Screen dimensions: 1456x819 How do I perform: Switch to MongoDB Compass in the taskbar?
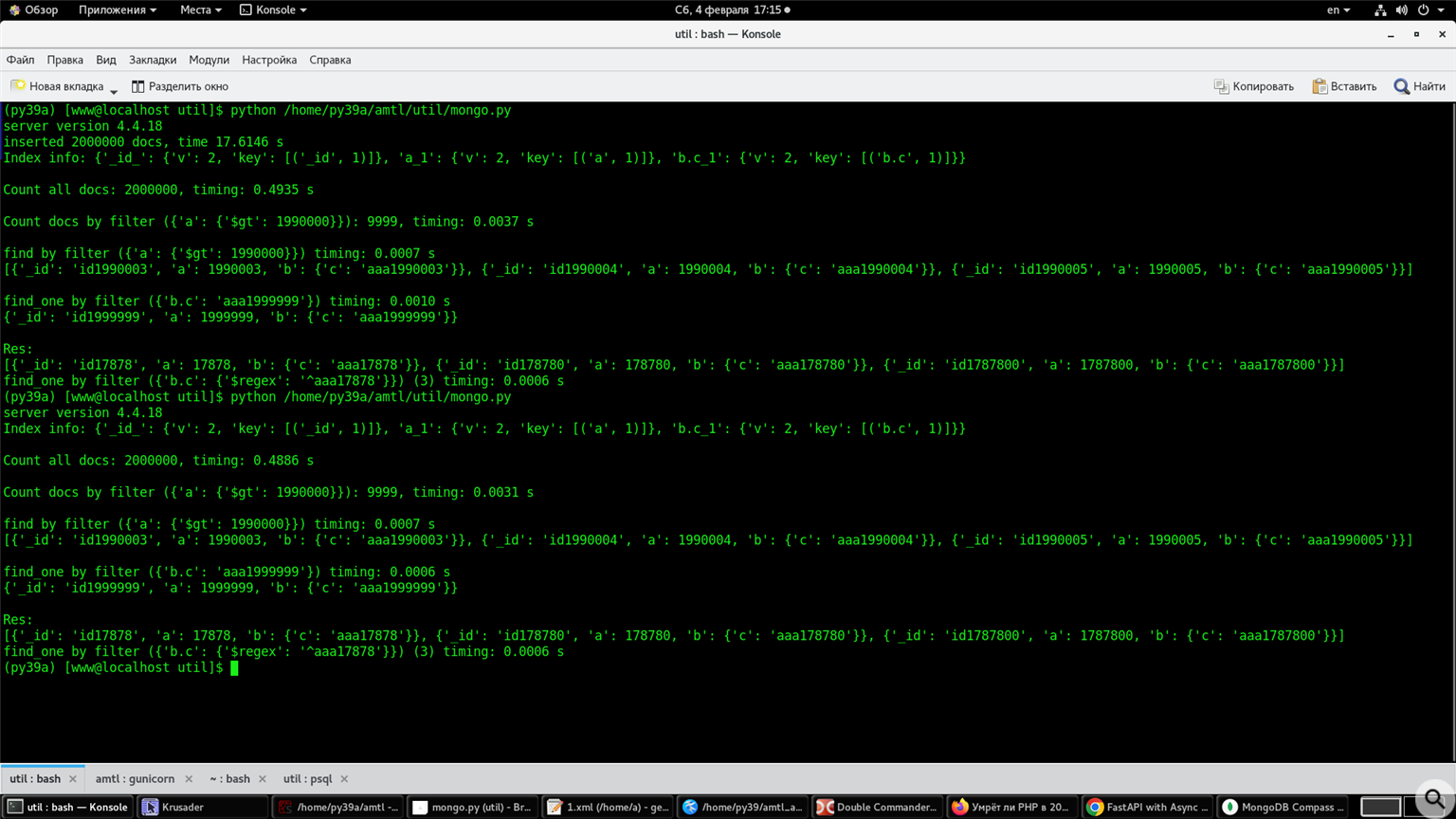click(1283, 807)
